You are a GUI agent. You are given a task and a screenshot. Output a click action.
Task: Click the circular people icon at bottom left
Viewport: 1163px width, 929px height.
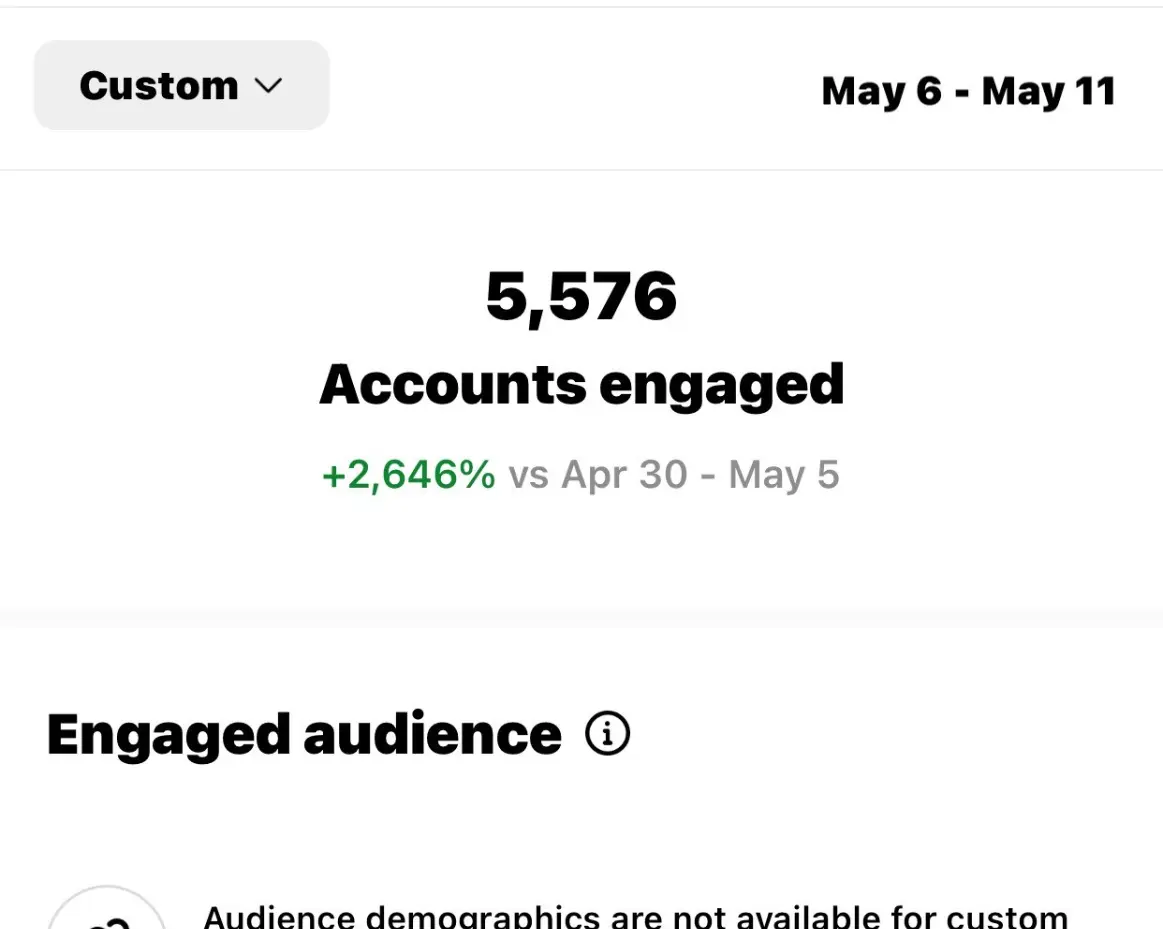coord(108,907)
